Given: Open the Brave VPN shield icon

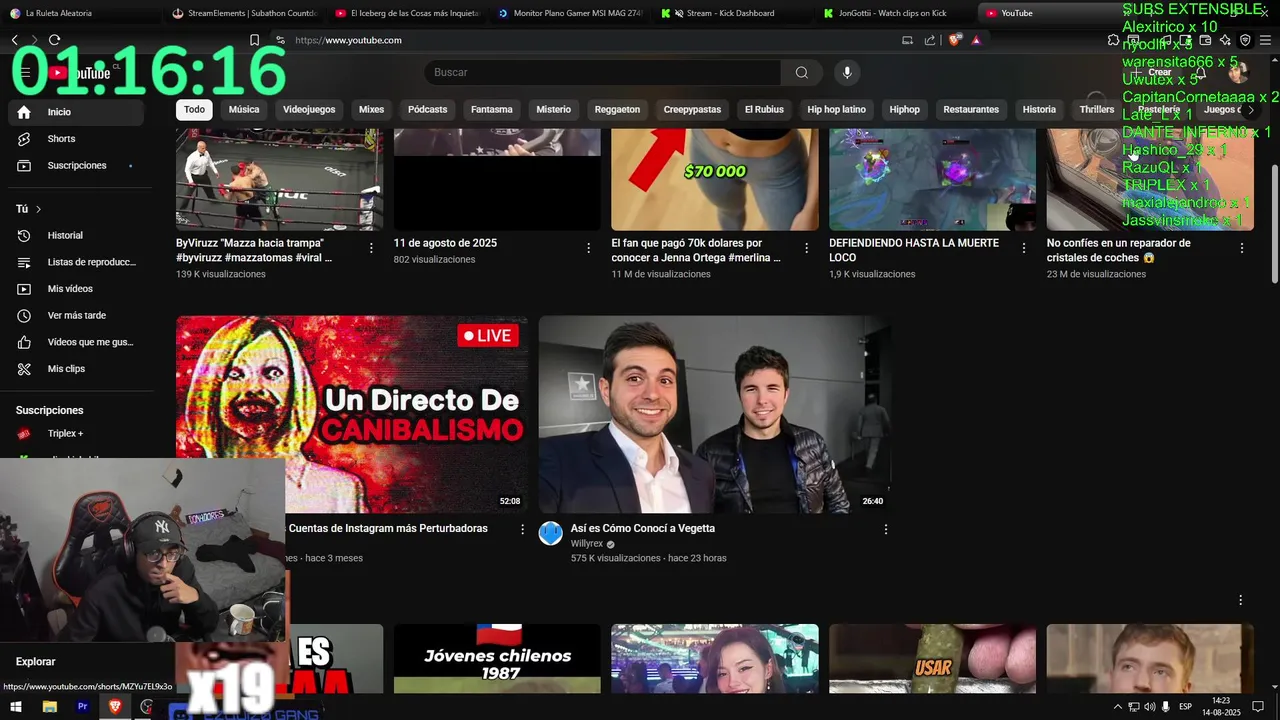Looking at the screenshot, I should 1245,40.
